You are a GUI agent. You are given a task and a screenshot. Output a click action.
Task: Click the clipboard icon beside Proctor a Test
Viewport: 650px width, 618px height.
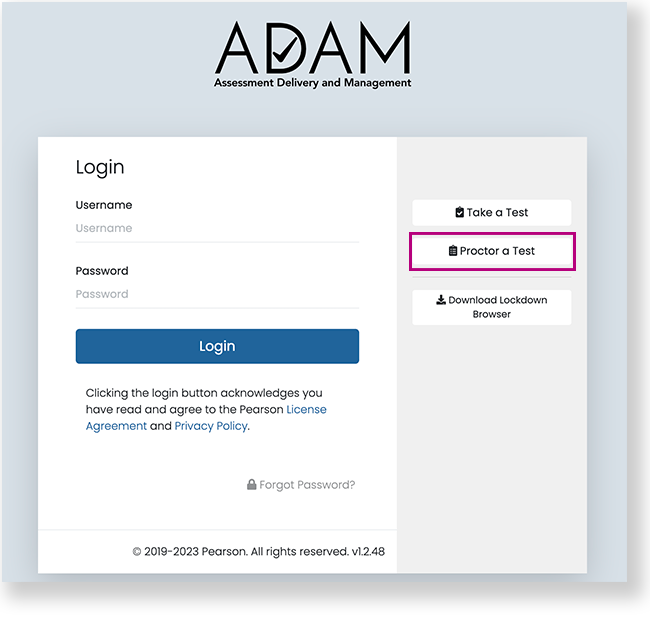(x=453, y=251)
